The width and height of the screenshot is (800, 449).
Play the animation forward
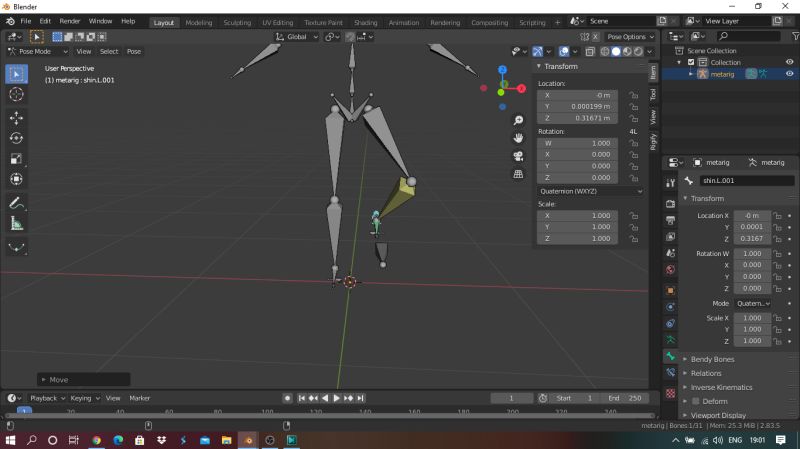point(337,398)
